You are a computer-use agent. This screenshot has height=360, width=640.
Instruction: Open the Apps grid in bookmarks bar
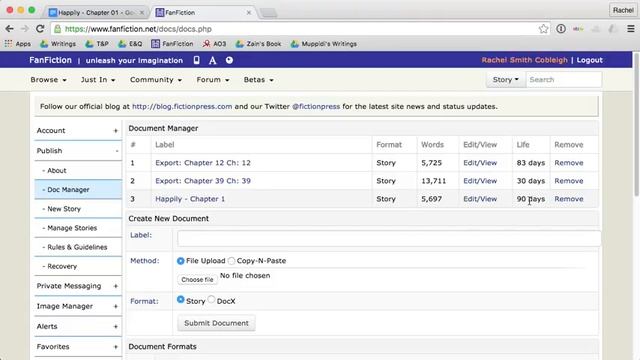pos(18,44)
